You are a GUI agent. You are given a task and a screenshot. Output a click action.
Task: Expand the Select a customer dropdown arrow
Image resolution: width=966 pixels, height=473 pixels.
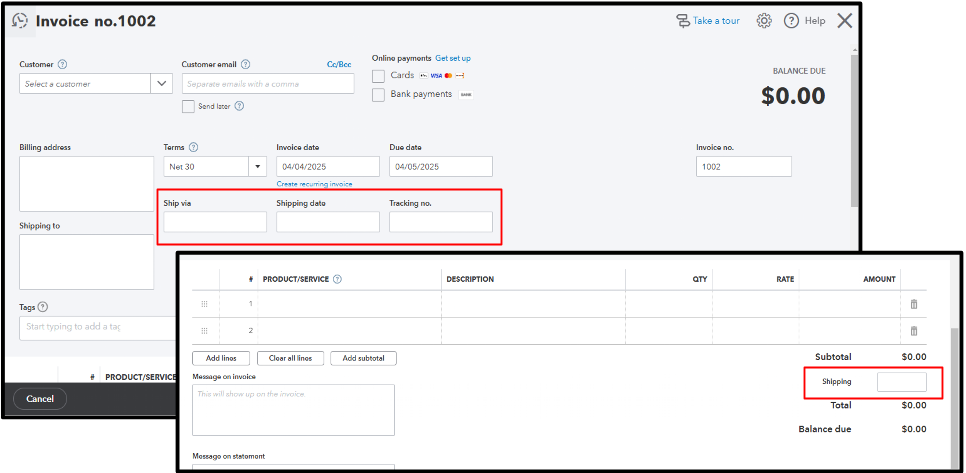[x=162, y=84]
